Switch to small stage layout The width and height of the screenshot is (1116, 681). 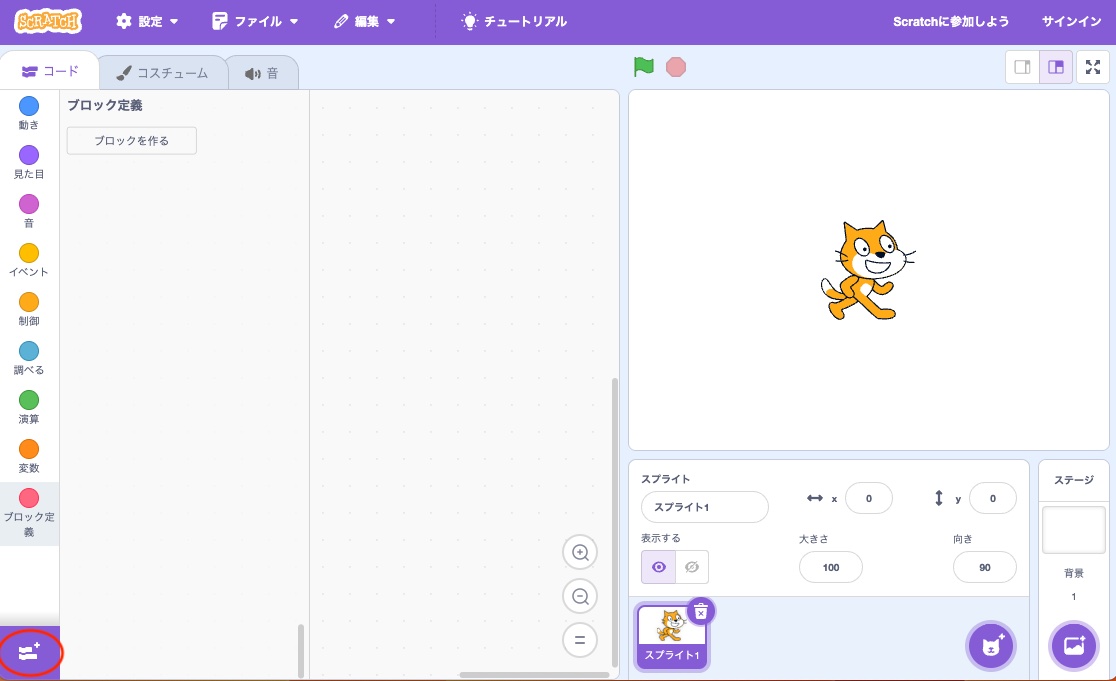coord(1022,67)
